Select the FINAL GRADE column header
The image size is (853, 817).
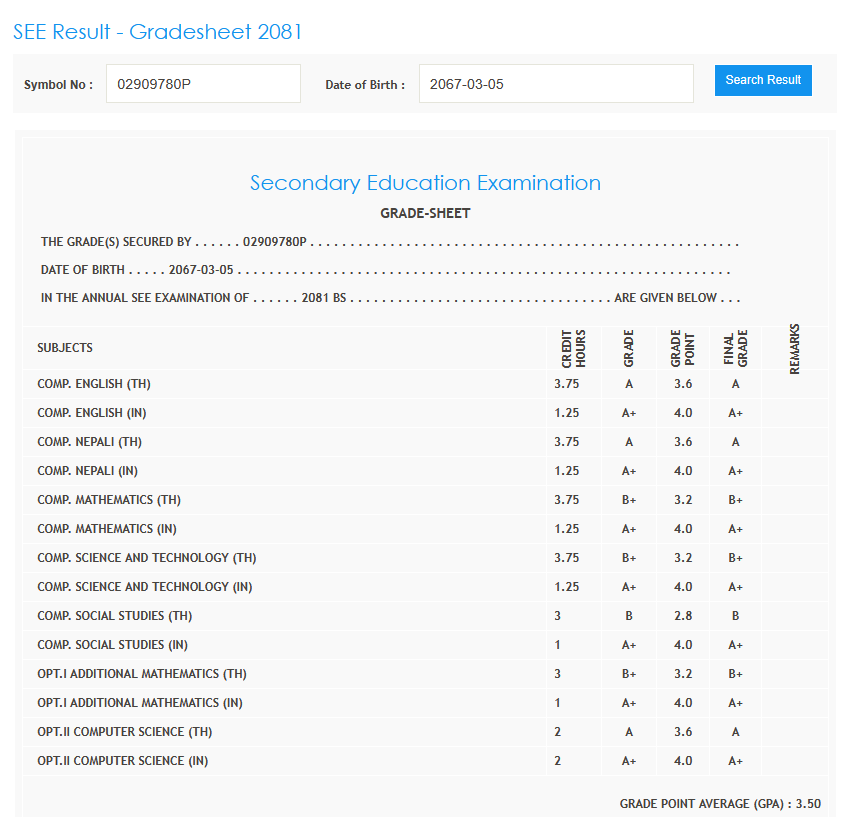(x=735, y=348)
